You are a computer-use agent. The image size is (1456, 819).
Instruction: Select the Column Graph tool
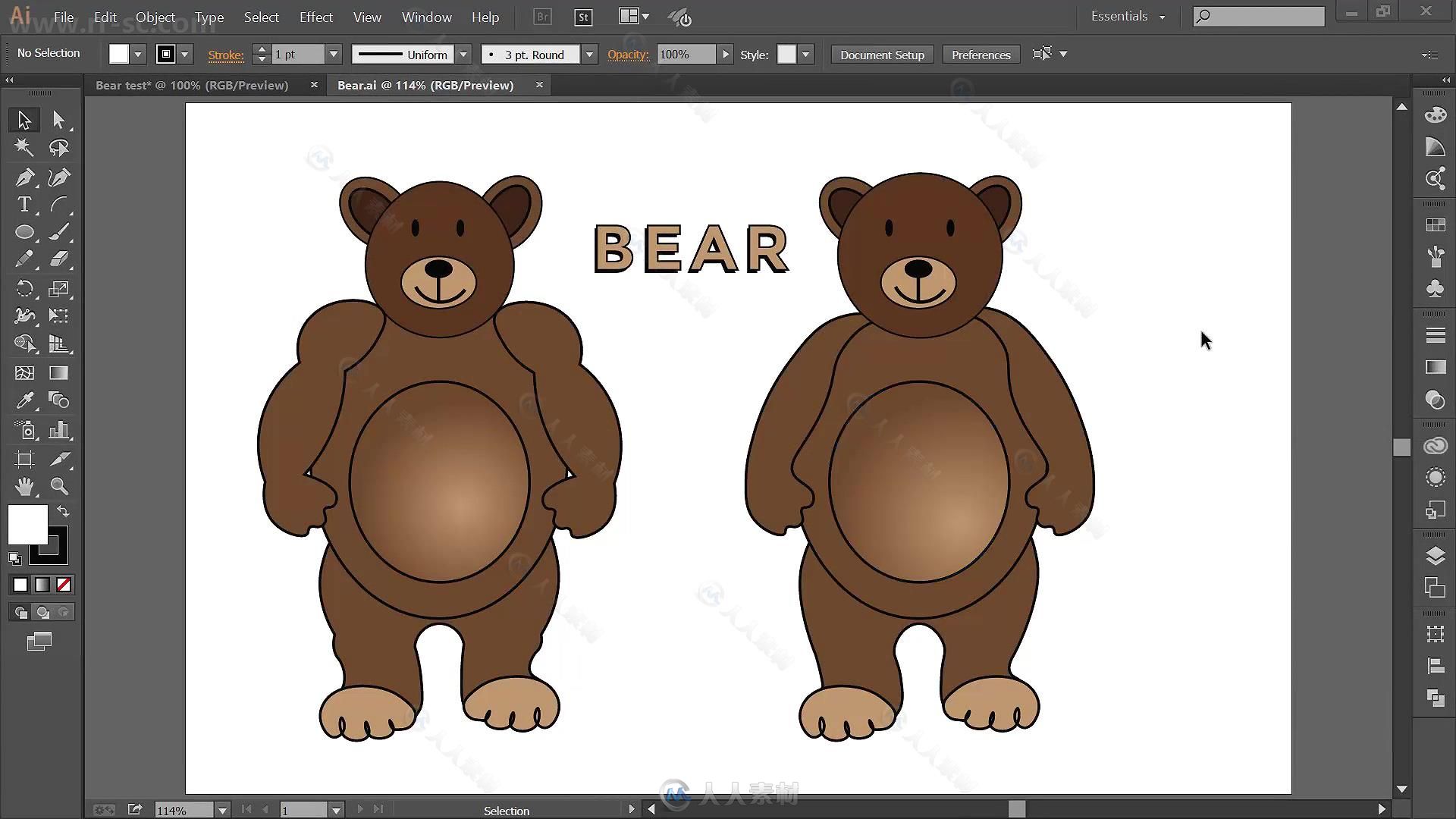[x=59, y=430]
